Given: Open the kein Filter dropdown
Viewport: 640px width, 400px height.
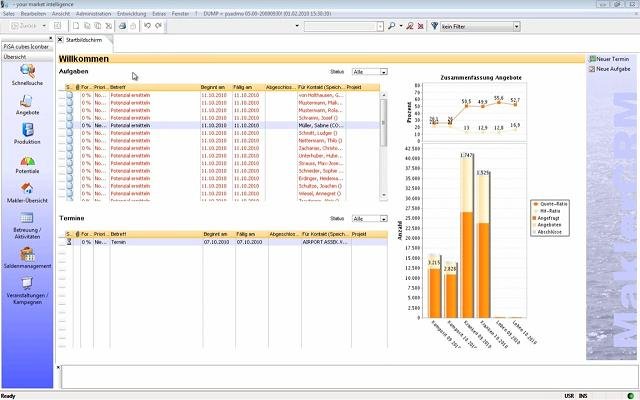Looking at the screenshot, I should [x=517, y=27].
